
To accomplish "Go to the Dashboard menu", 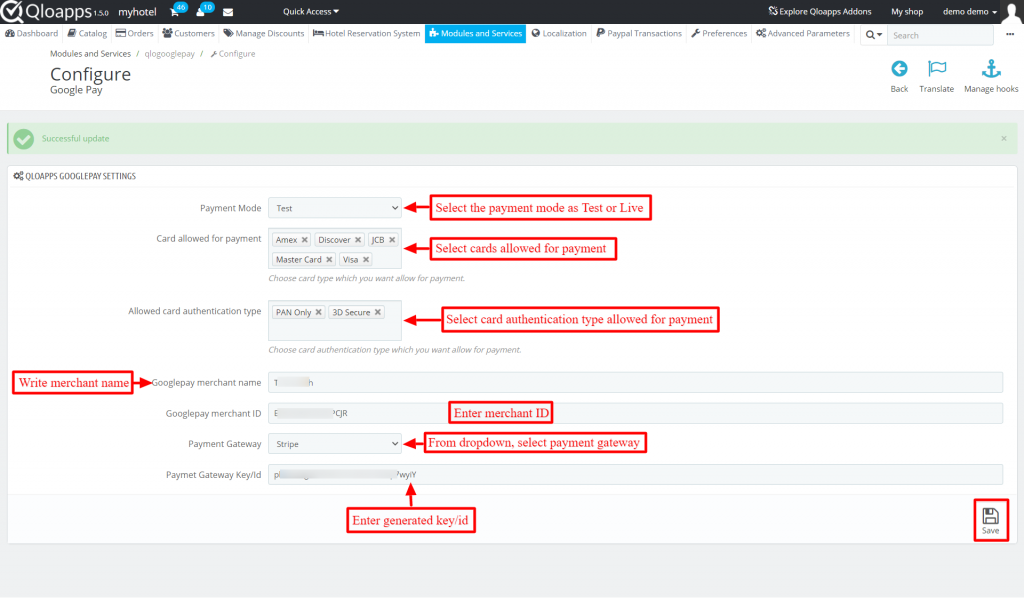I will point(31,33).
